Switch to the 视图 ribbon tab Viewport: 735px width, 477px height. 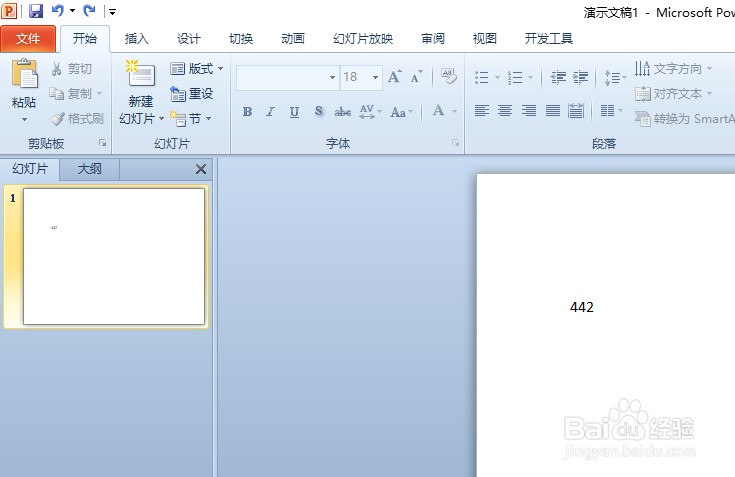tap(484, 38)
